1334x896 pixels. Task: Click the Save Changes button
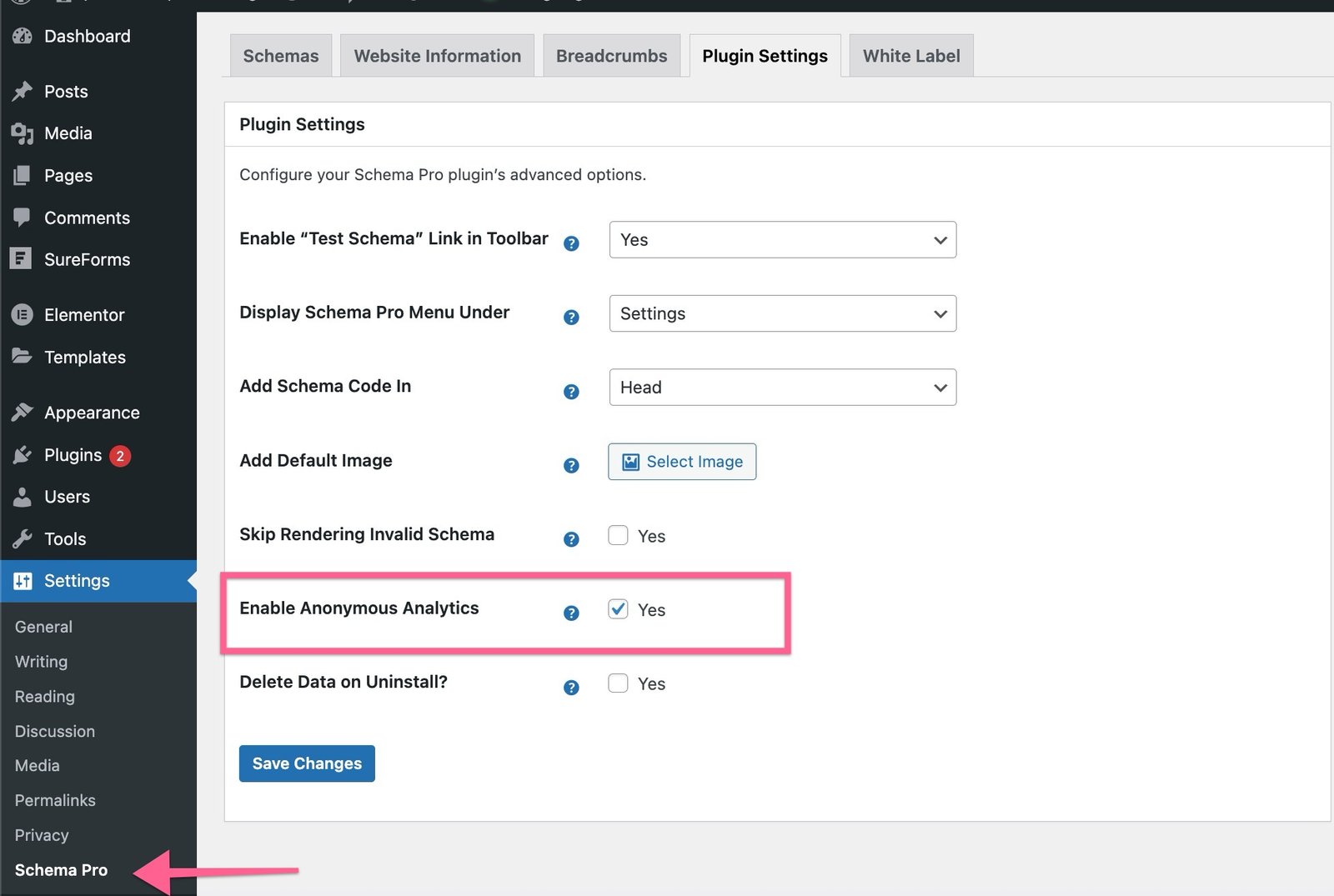pyautogui.click(x=307, y=763)
